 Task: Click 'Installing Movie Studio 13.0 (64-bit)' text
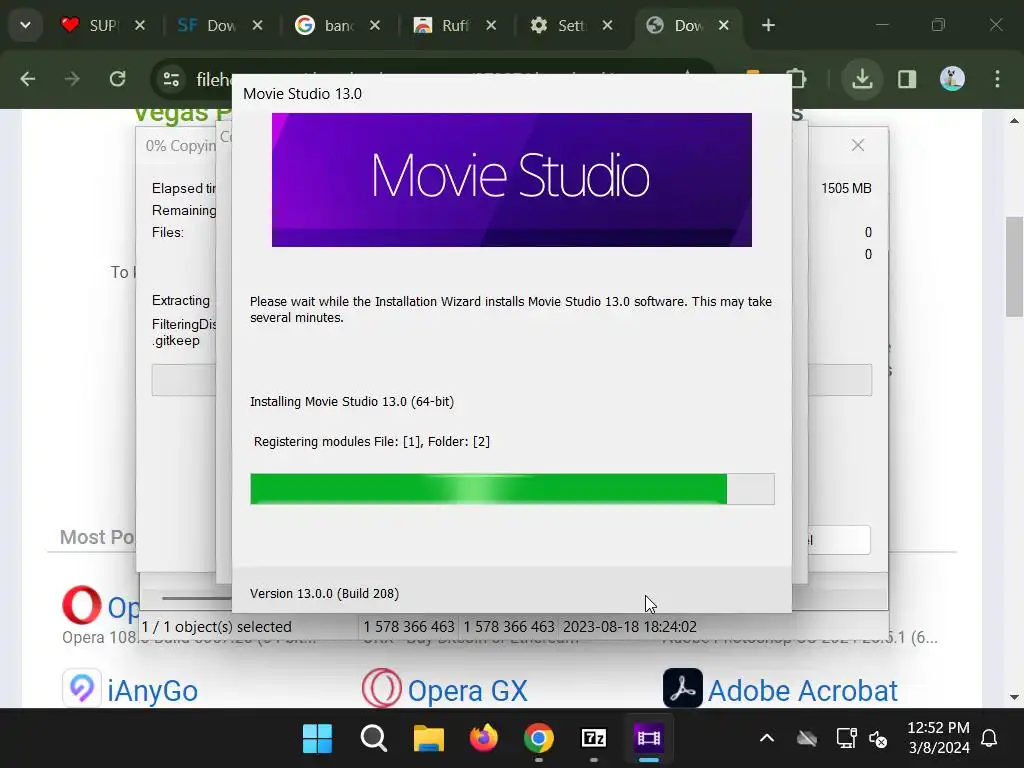click(x=351, y=402)
